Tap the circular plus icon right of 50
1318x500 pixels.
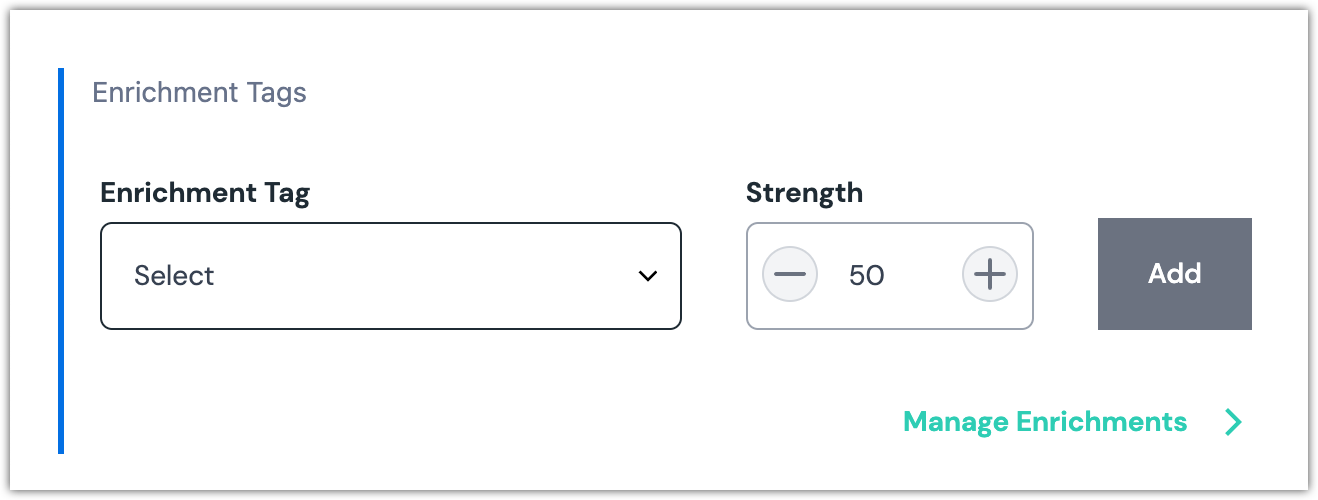click(989, 274)
